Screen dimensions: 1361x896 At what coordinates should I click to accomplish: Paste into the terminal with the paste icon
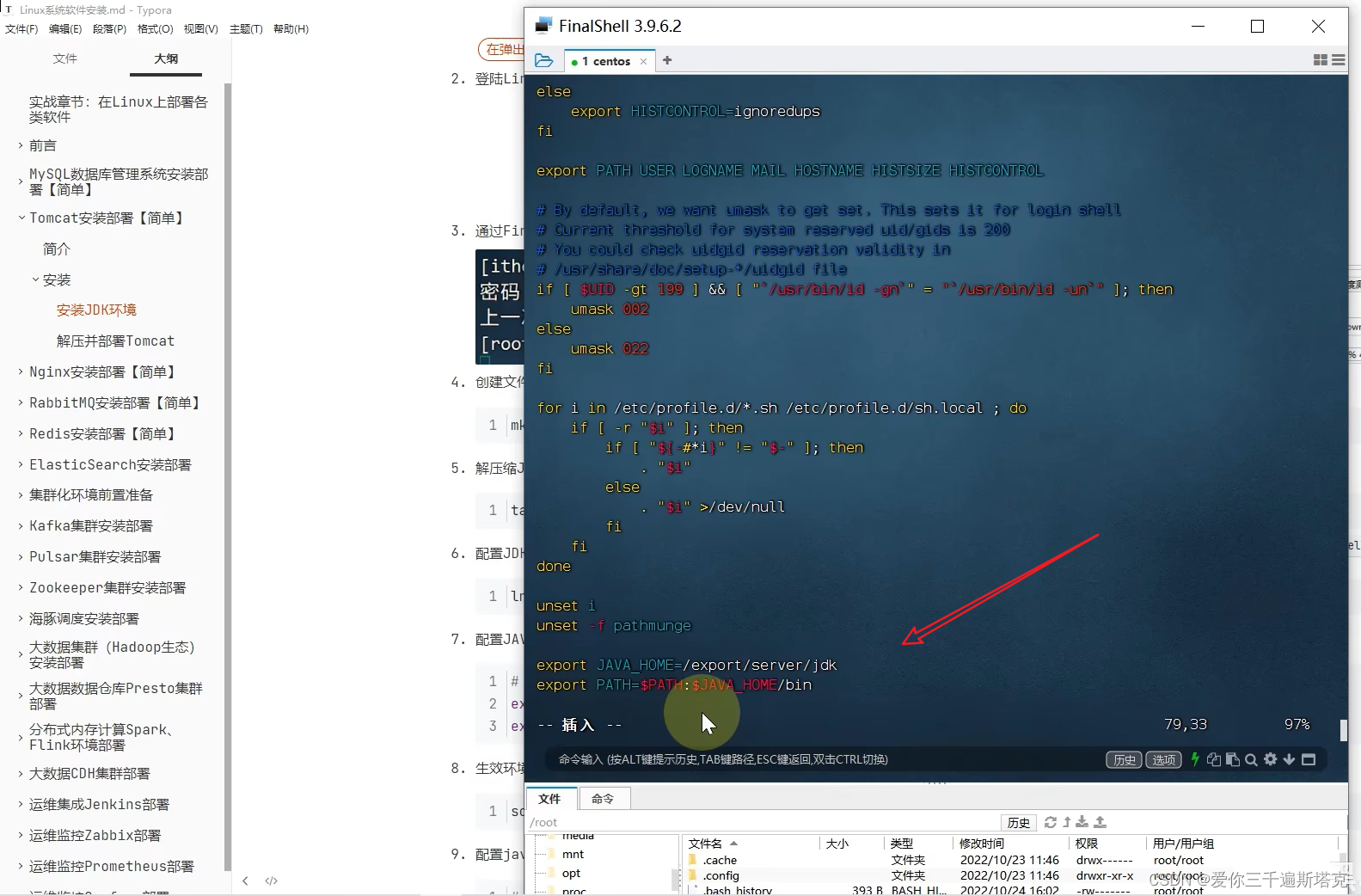1232,759
